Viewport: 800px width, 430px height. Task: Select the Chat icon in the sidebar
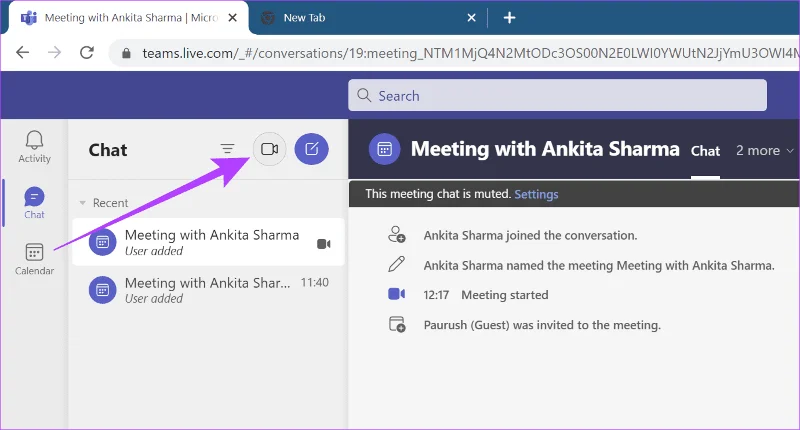[34, 203]
